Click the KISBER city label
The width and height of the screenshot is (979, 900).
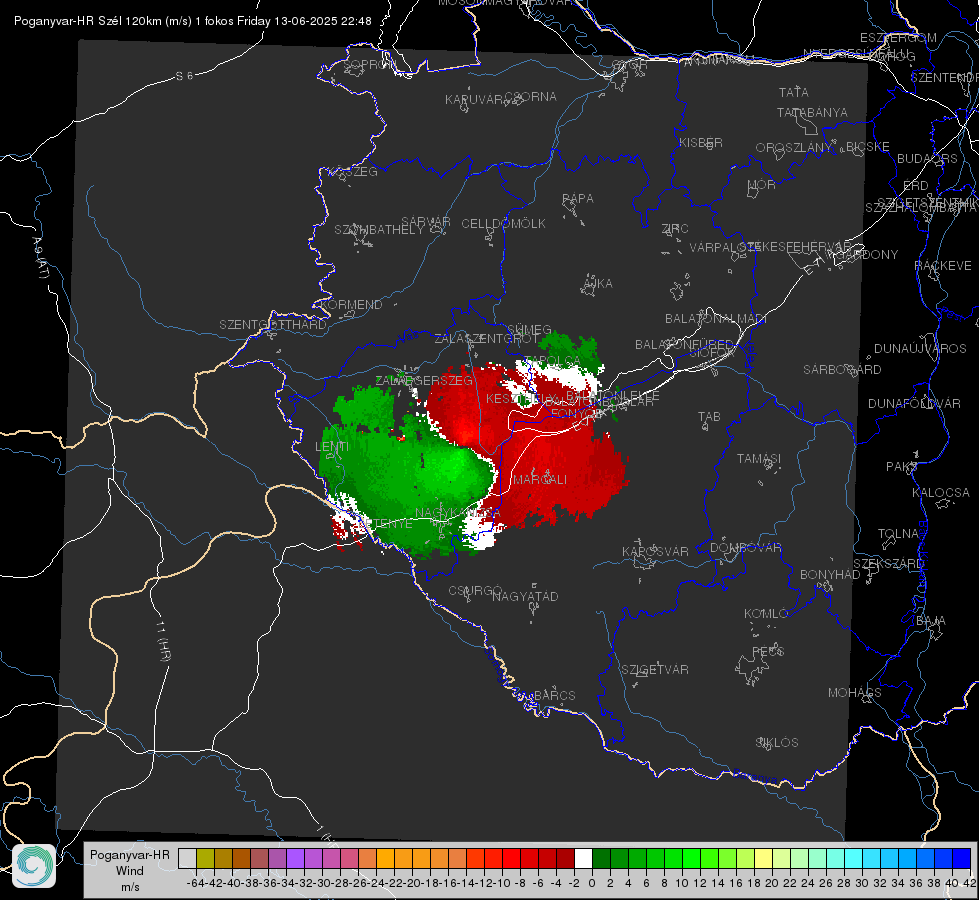(x=701, y=143)
